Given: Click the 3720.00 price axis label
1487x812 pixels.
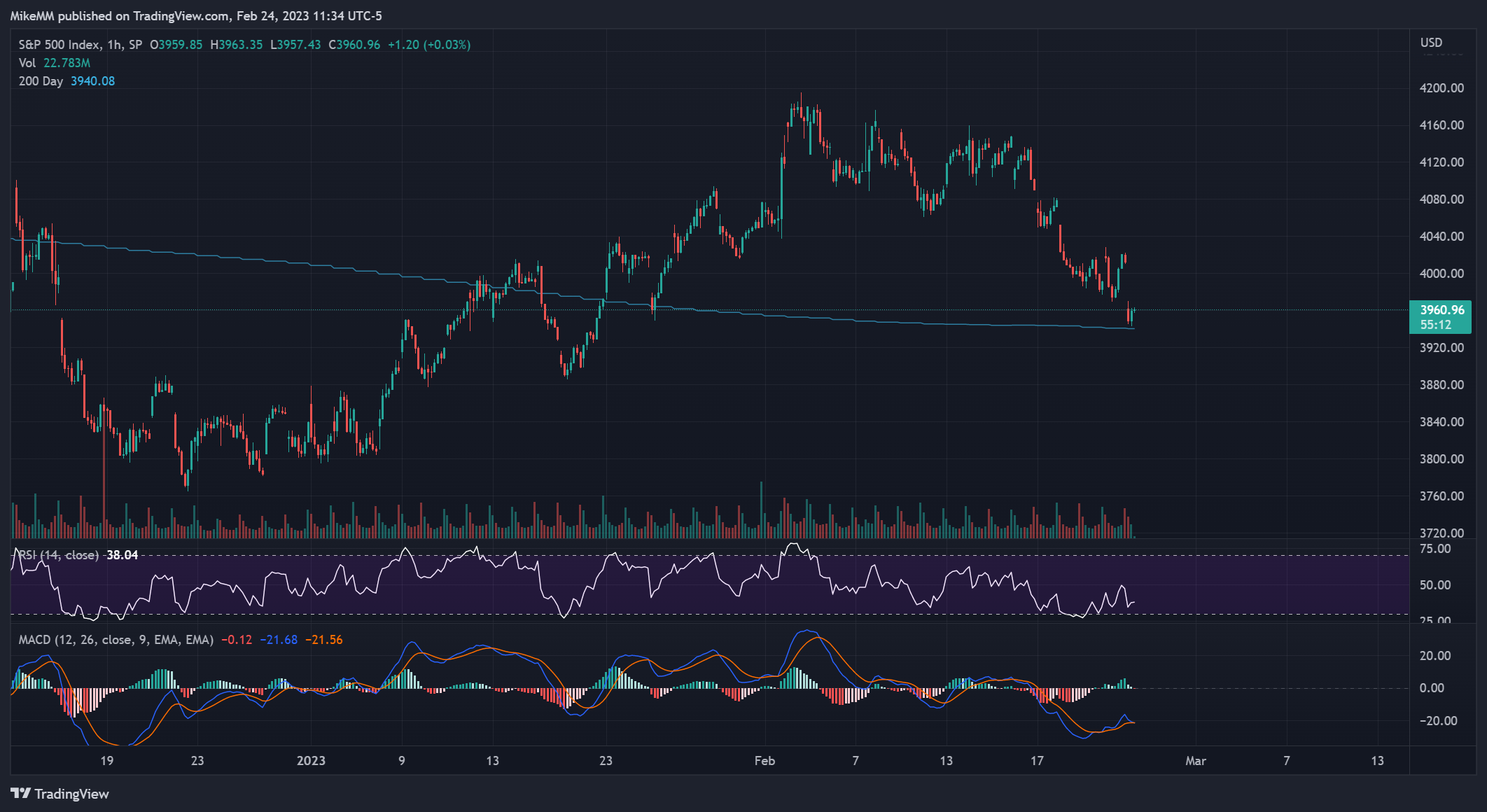Looking at the screenshot, I should coord(1441,533).
